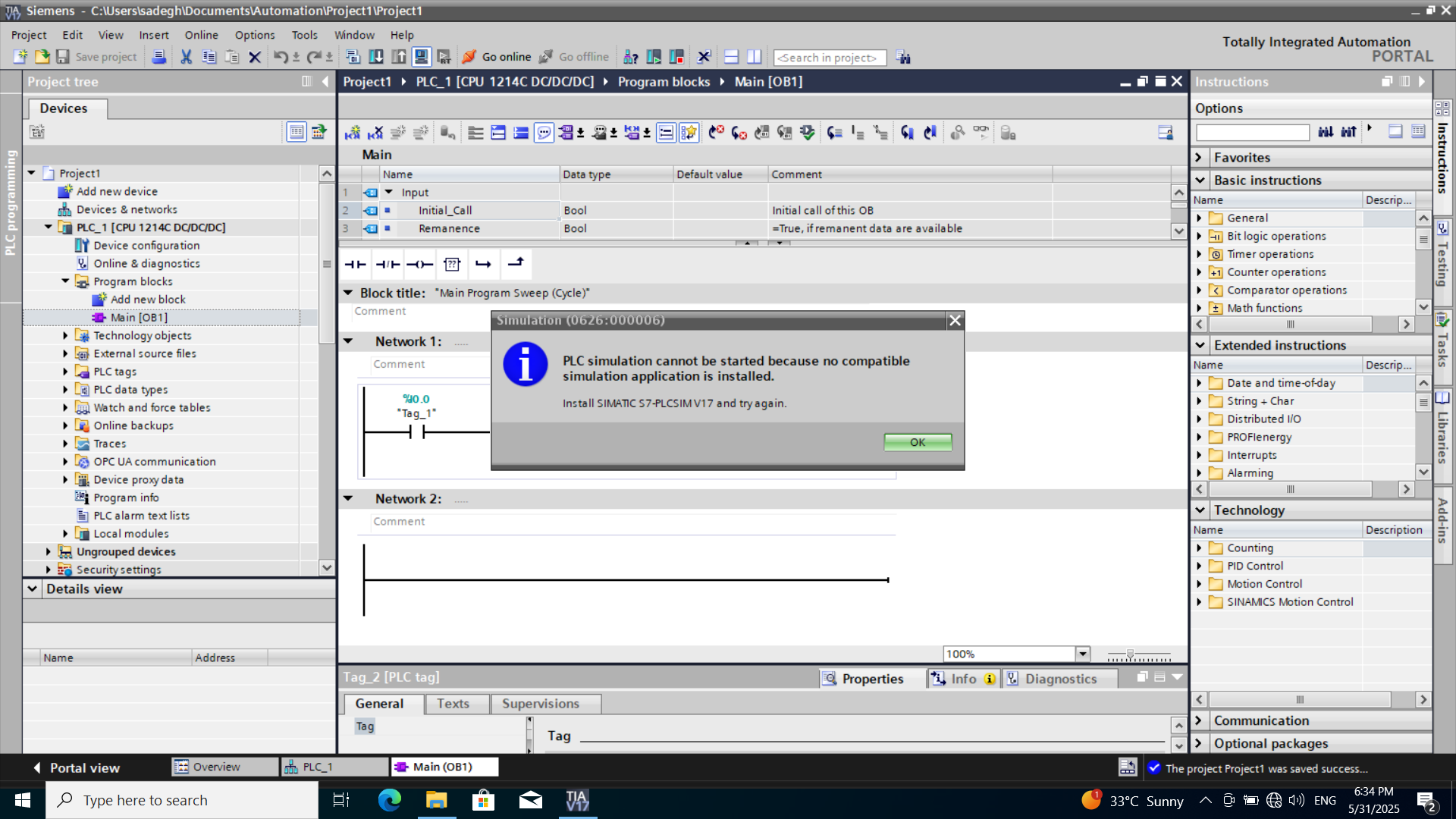
Task: Adjust the editor zoom slider handle
Action: [x=1130, y=654]
